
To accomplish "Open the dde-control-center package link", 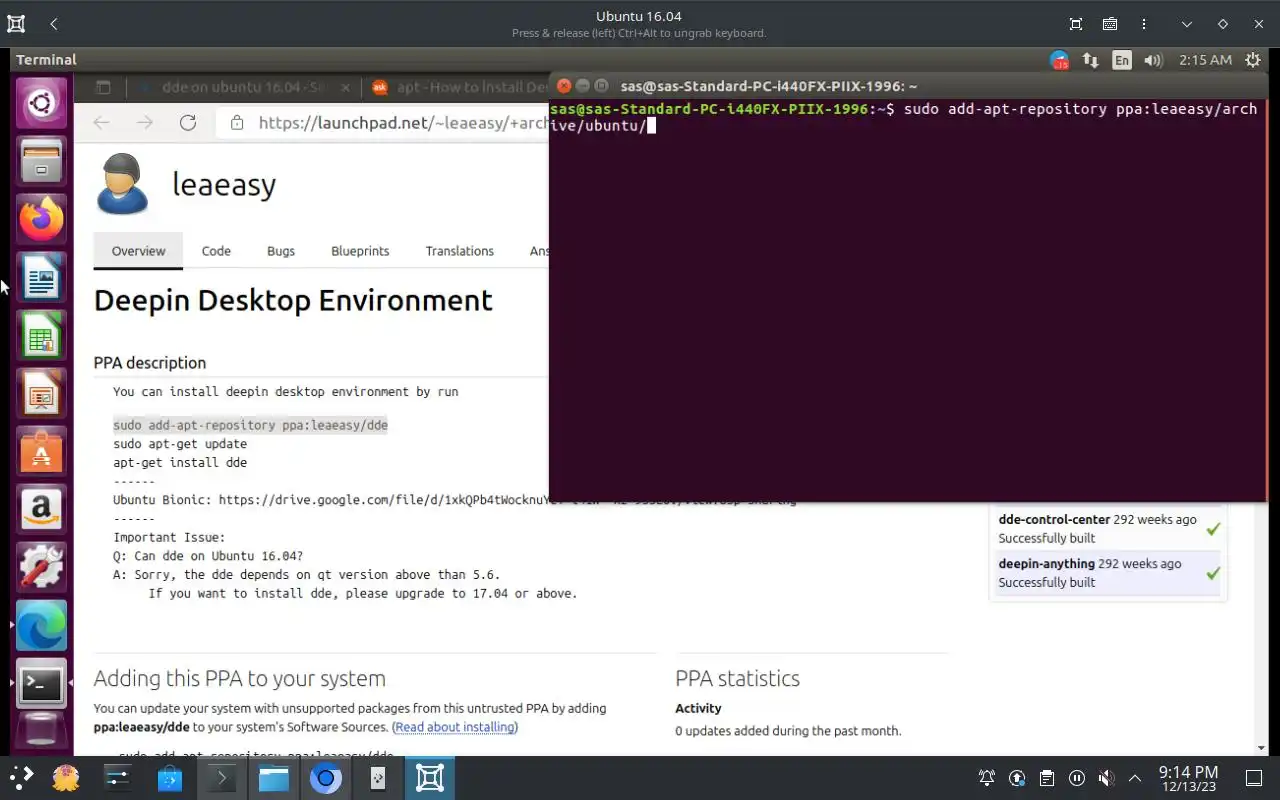I will (x=1054, y=519).
